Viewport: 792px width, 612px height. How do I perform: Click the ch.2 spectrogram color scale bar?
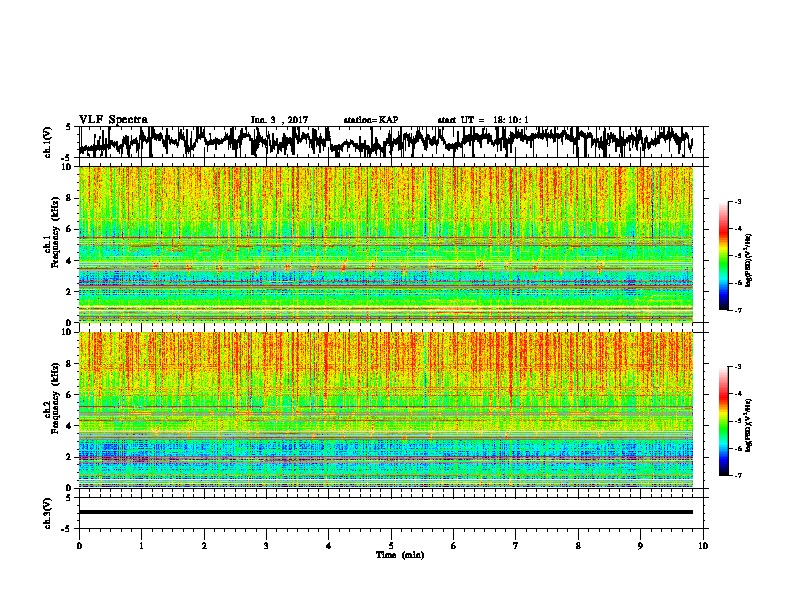[724, 421]
